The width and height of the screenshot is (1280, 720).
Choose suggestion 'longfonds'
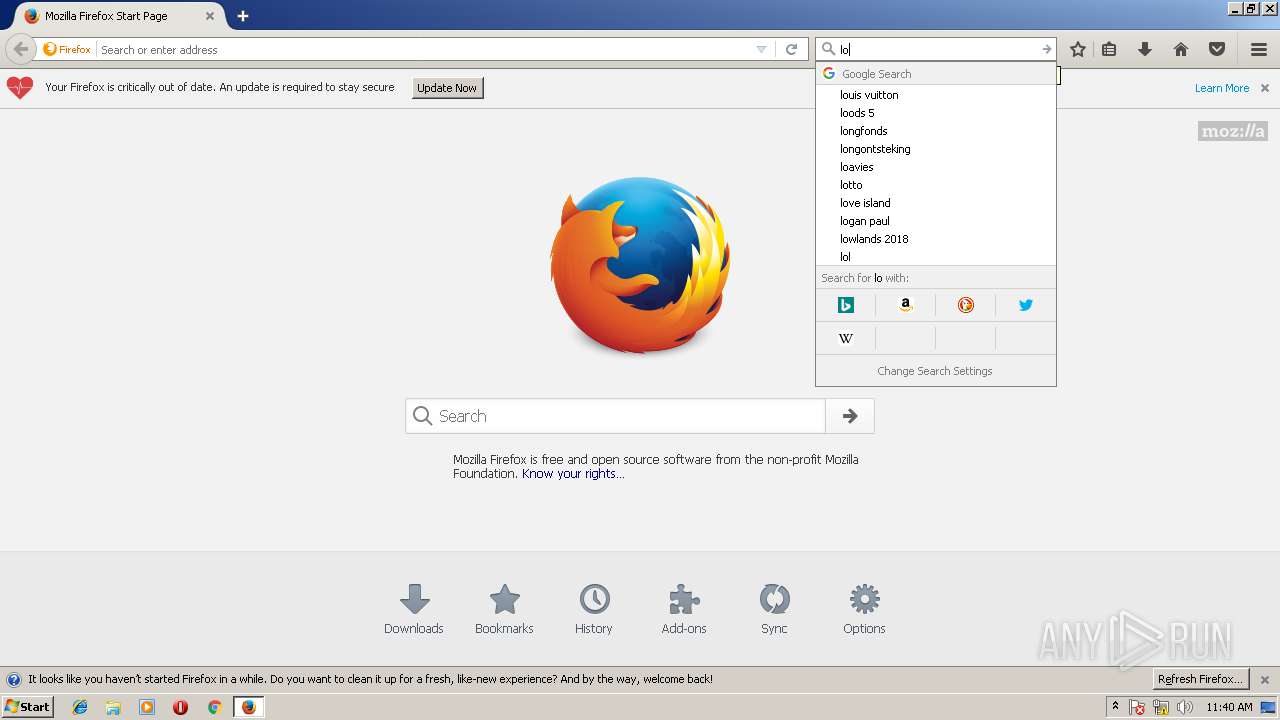tap(936, 131)
